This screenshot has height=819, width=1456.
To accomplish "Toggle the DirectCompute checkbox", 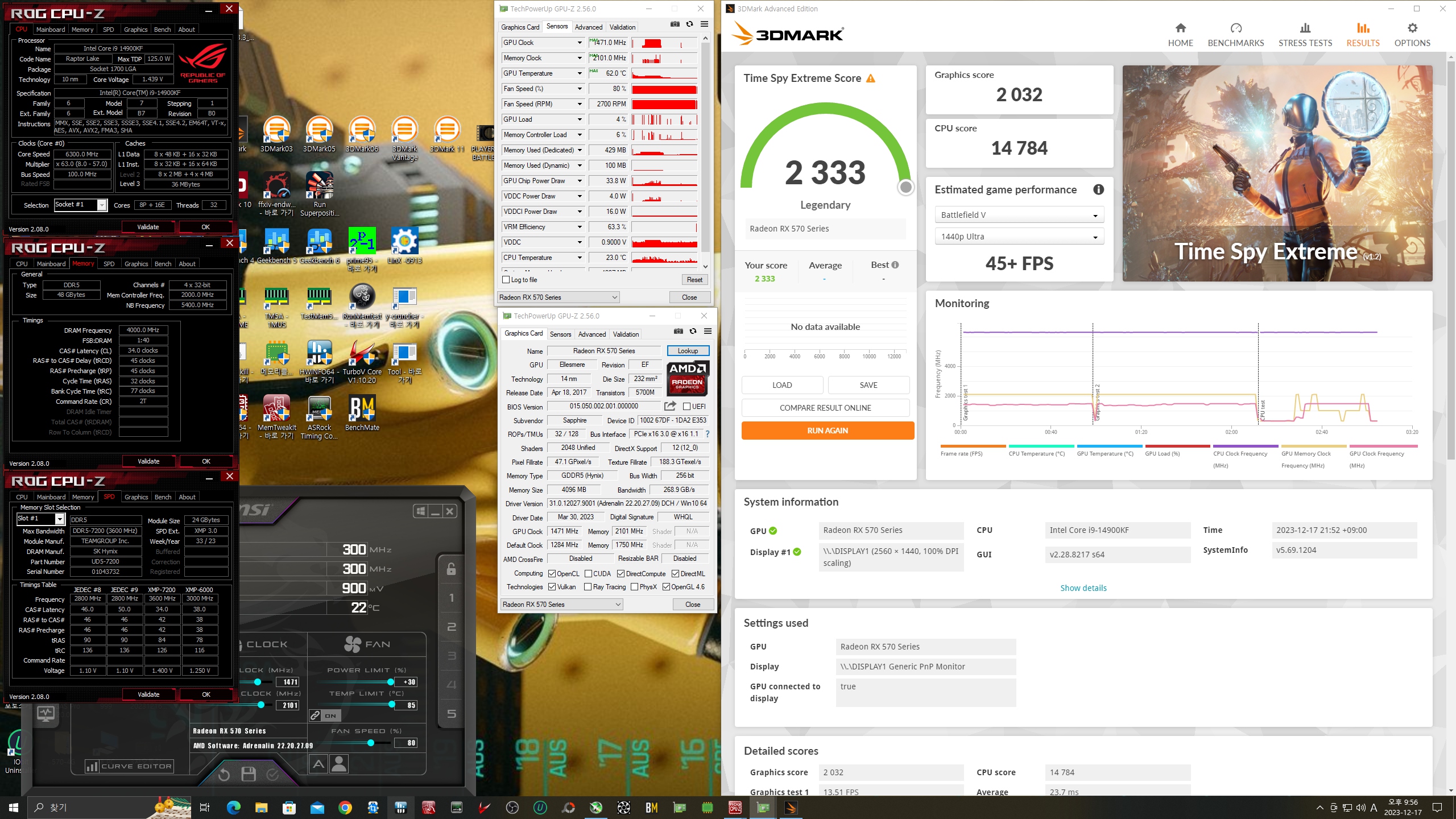I will (621, 574).
